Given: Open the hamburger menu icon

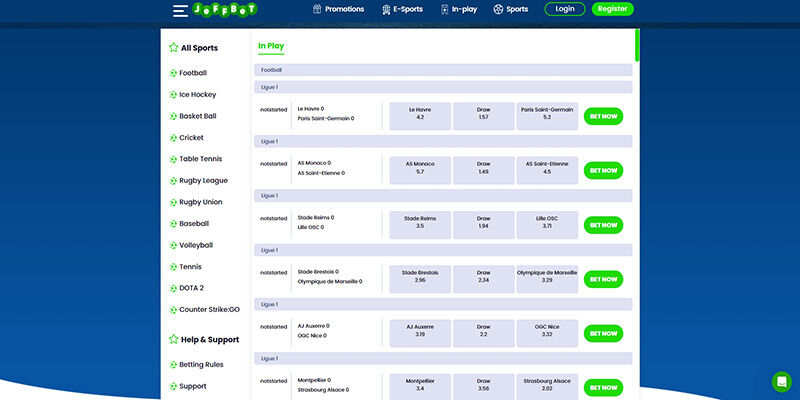Looking at the screenshot, I should (x=180, y=10).
